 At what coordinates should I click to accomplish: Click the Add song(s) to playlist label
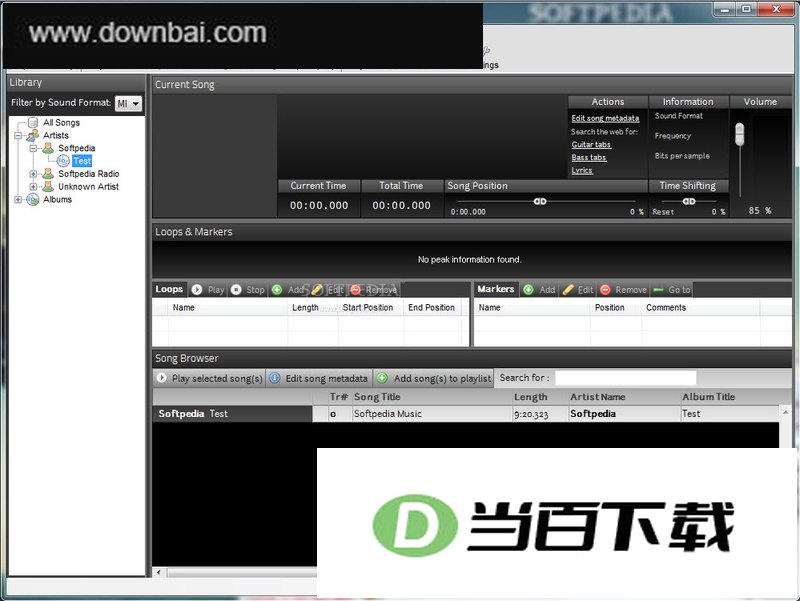tap(442, 379)
